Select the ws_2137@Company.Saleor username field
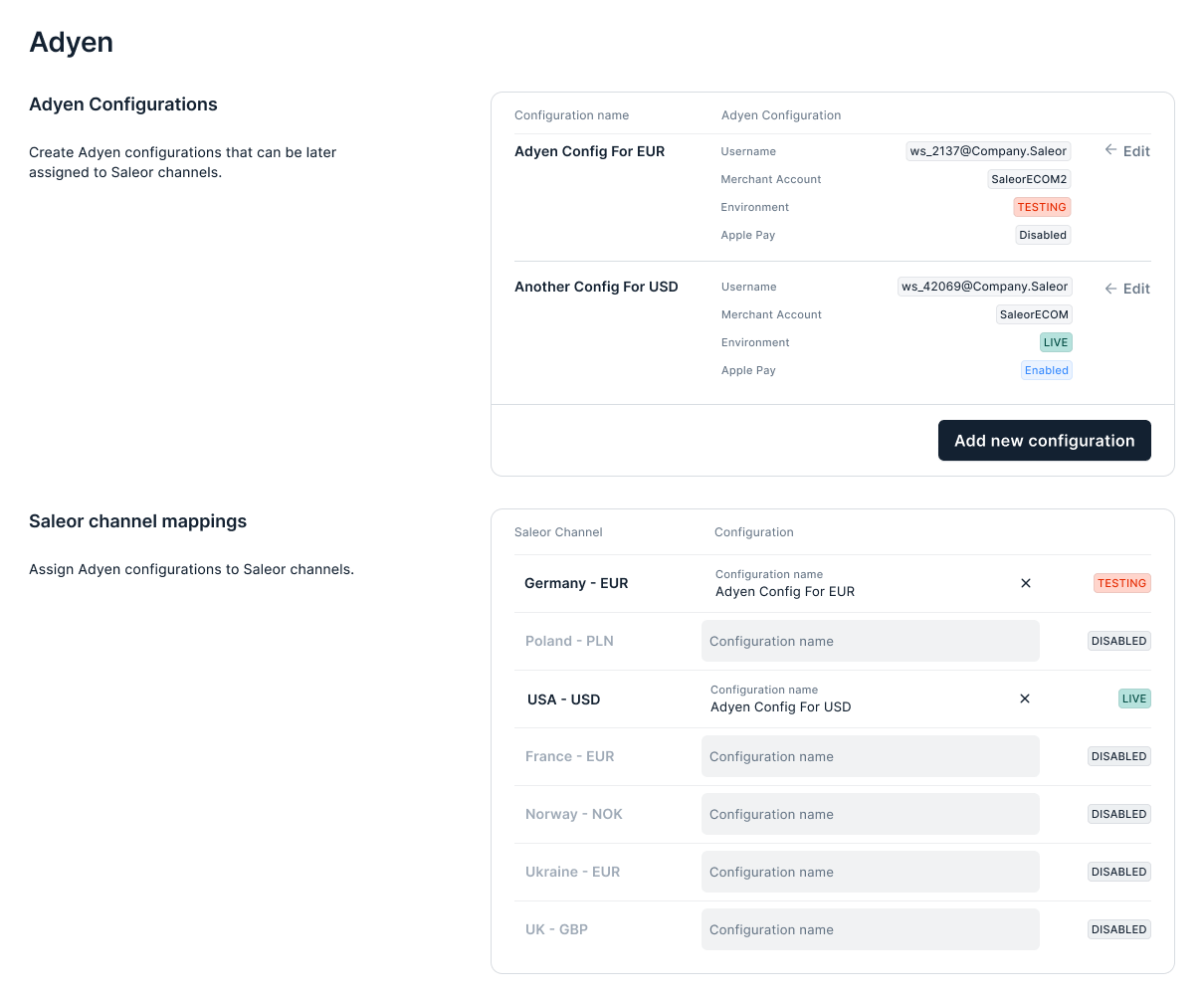 (988, 151)
